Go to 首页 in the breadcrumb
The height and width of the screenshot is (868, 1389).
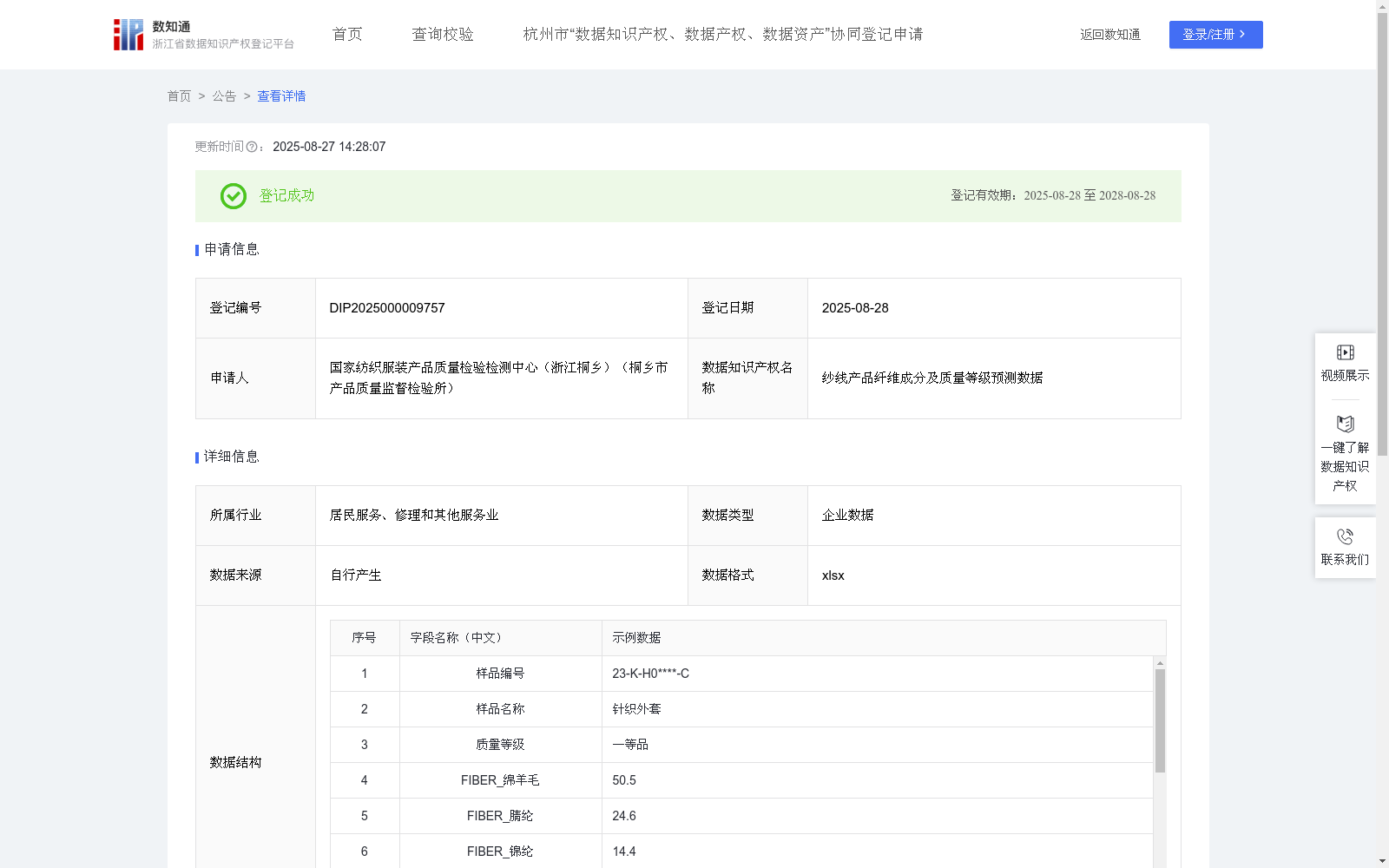(x=179, y=96)
